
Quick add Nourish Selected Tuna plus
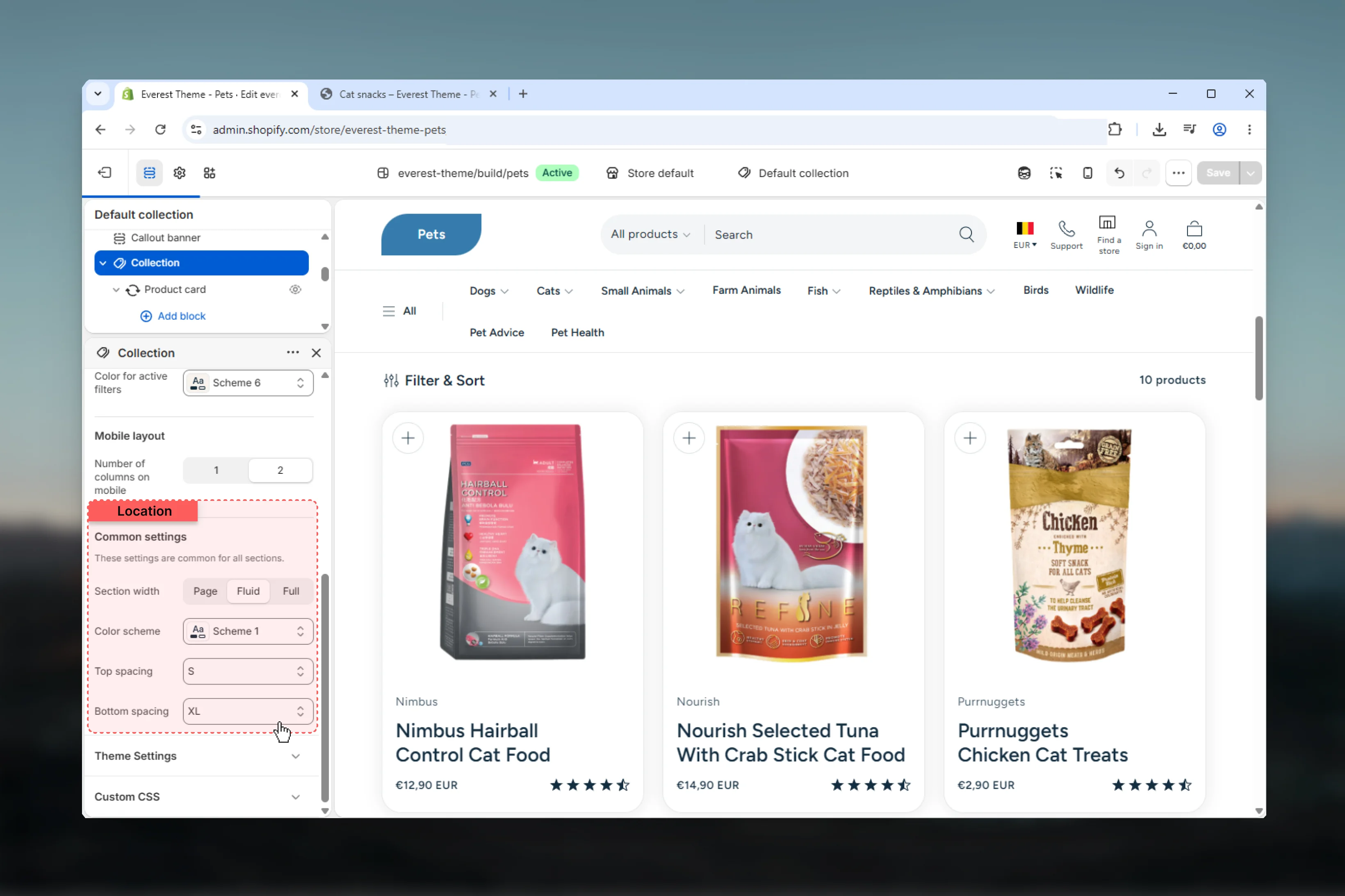point(689,438)
